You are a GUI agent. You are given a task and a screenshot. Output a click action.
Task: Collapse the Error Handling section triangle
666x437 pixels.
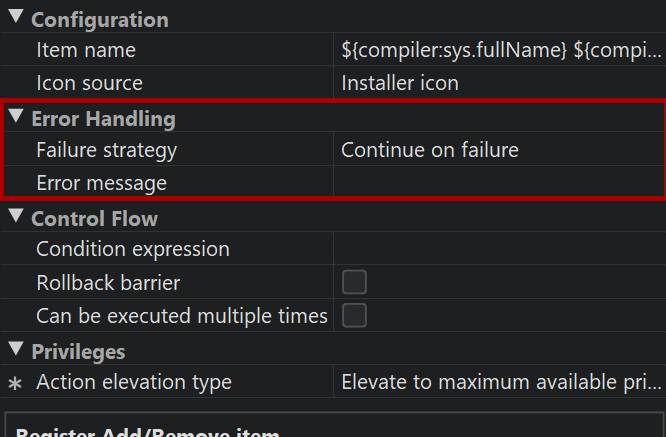(16, 117)
